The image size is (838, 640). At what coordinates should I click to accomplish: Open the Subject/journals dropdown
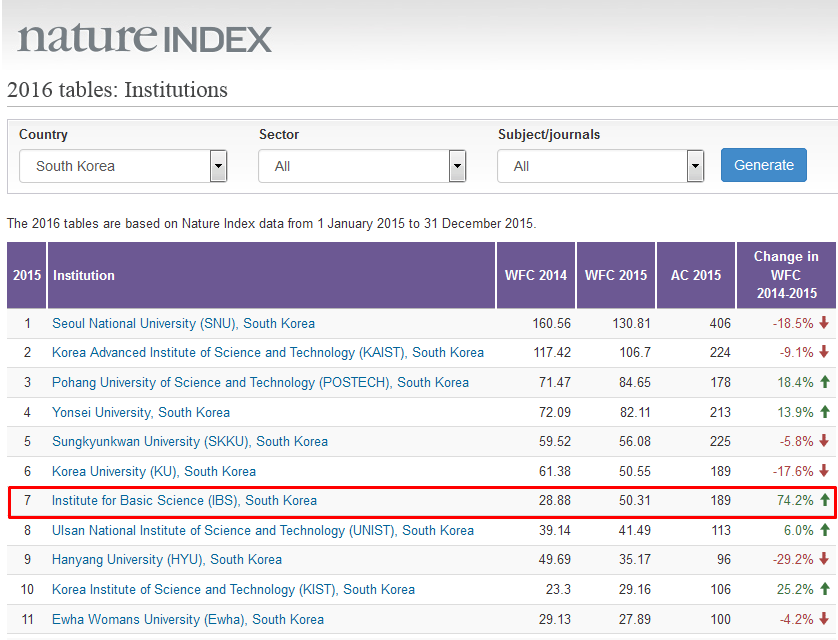[600, 166]
